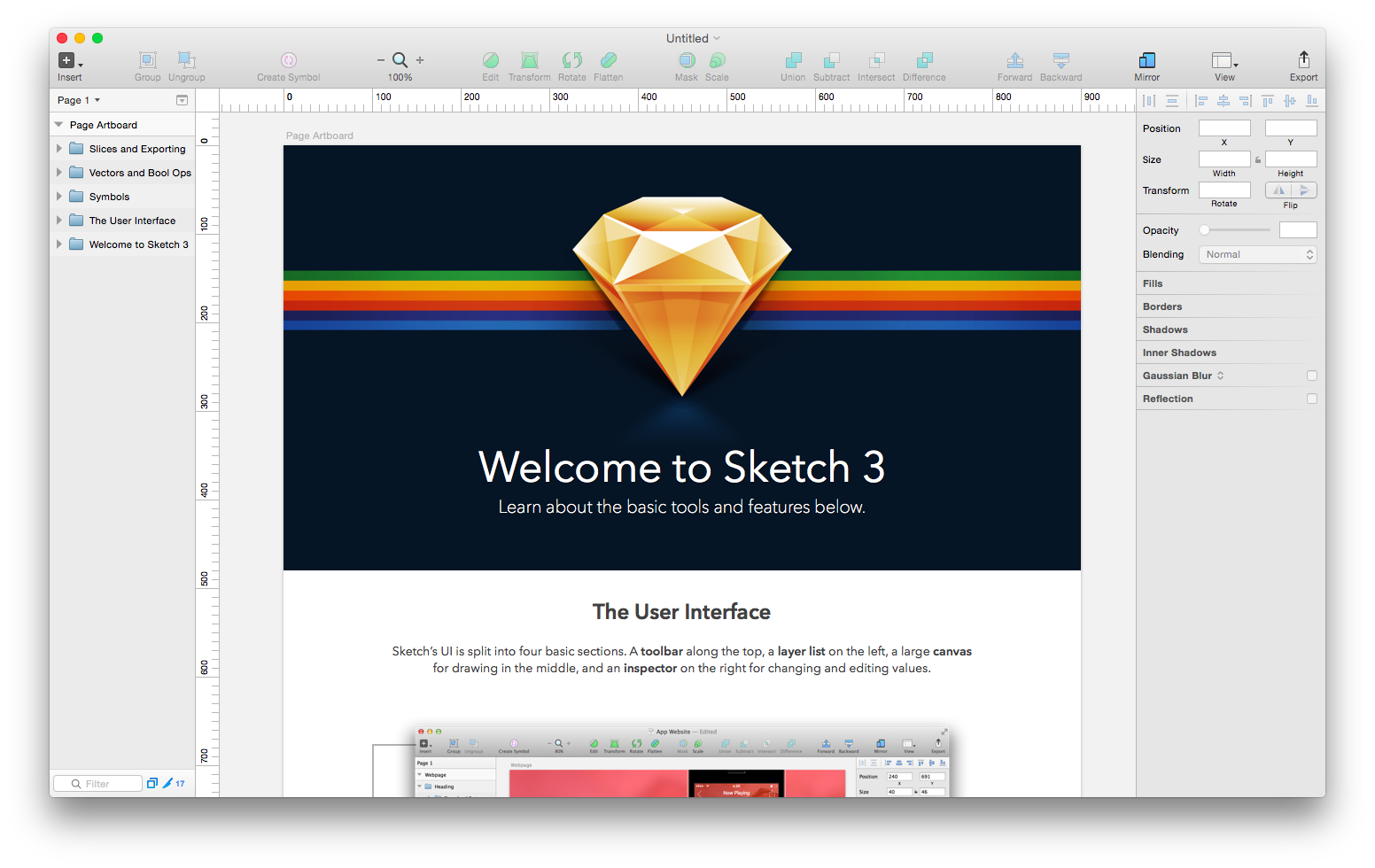Screen dimensions: 1375x868
Task: Apply the Difference boolean operation
Action: pos(924,60)
